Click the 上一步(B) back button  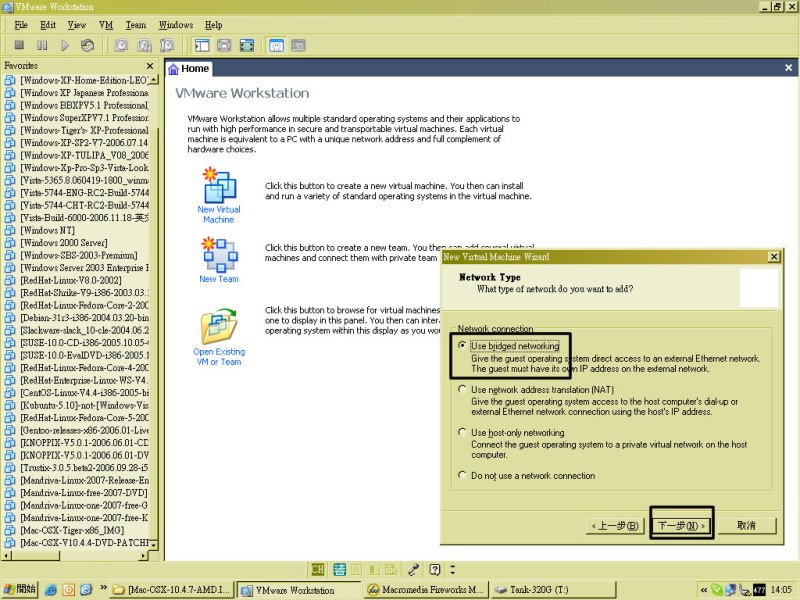(x=615, y=526)
